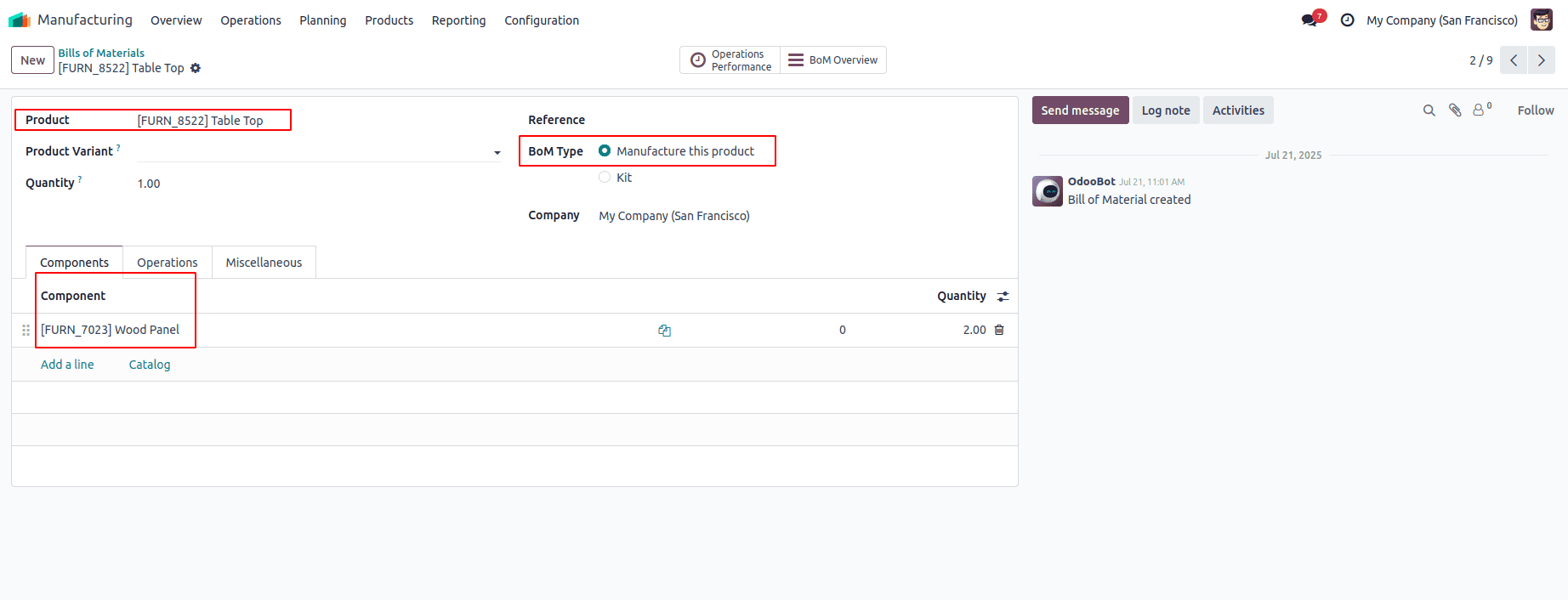Expand the Product Variant dropdown arrow
Image resolution: width=1568 pixels, height=600 pixels.
tap(497, 153)
